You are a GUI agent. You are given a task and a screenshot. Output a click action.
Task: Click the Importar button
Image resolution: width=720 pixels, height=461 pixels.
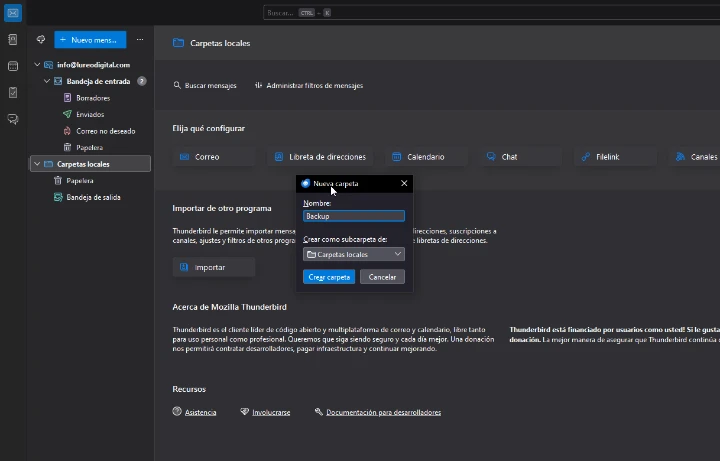pos(214,267)
